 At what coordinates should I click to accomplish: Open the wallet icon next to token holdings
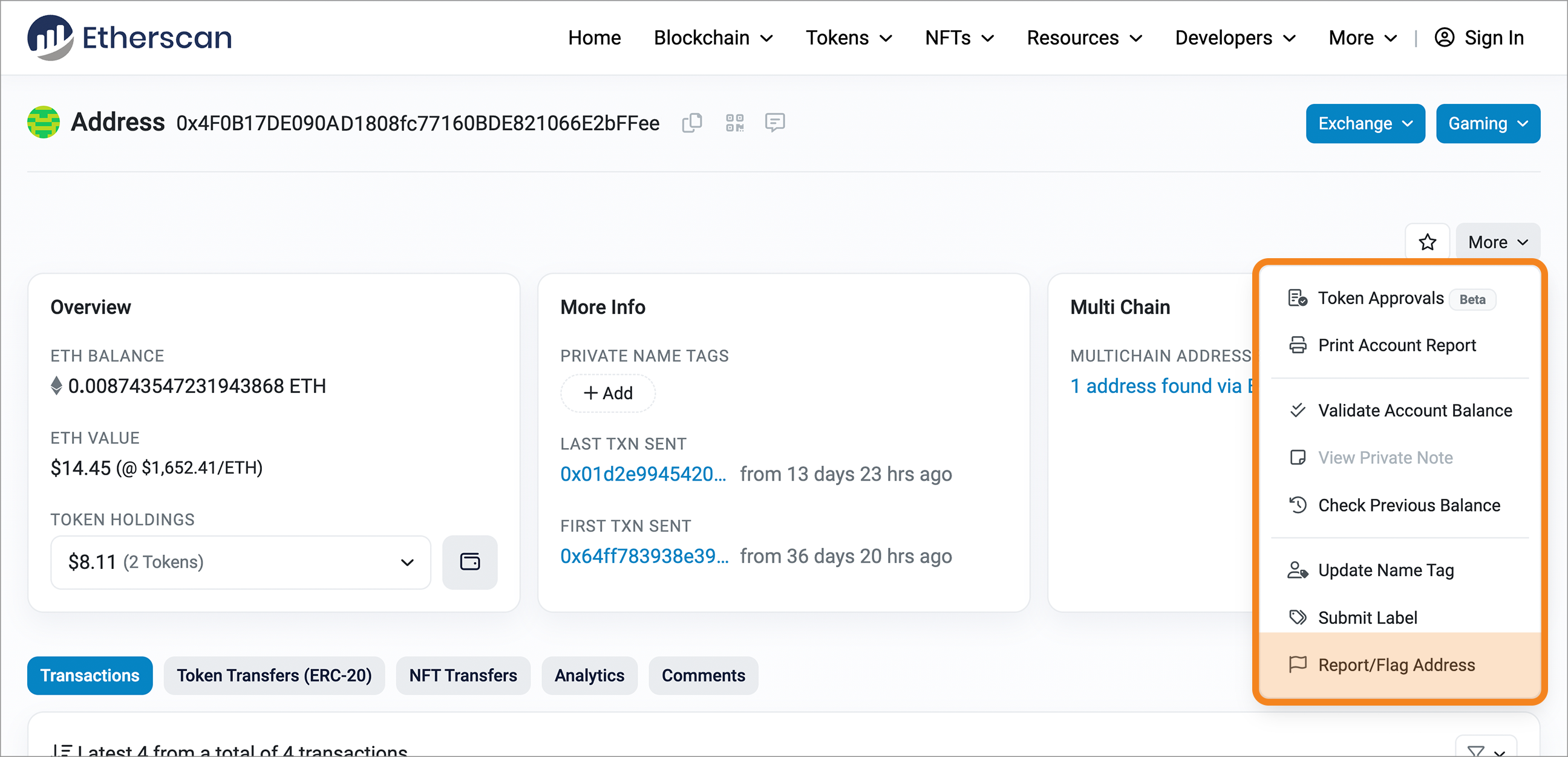point(470,562)
